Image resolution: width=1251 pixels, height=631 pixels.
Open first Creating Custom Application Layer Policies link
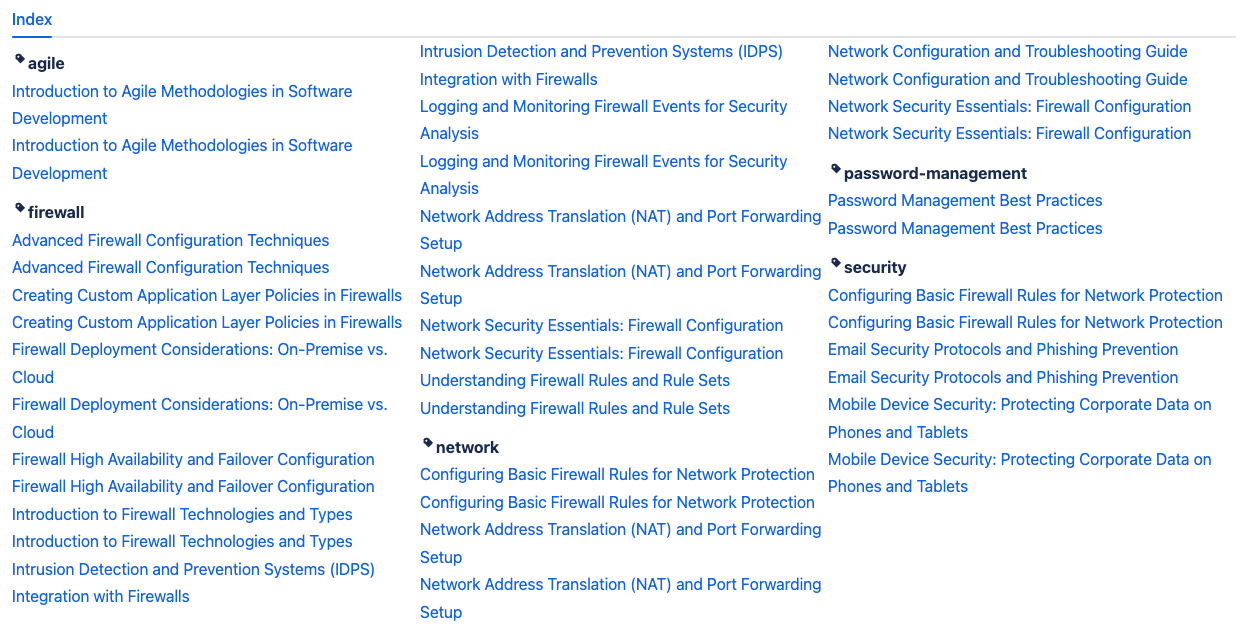coord(207,295)
